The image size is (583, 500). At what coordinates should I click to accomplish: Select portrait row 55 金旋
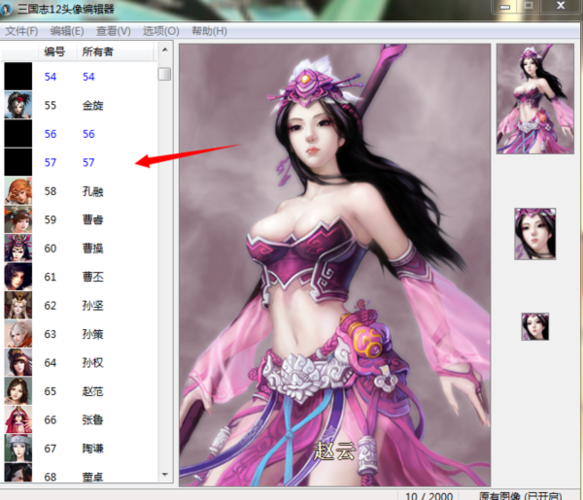coord(79,105)
